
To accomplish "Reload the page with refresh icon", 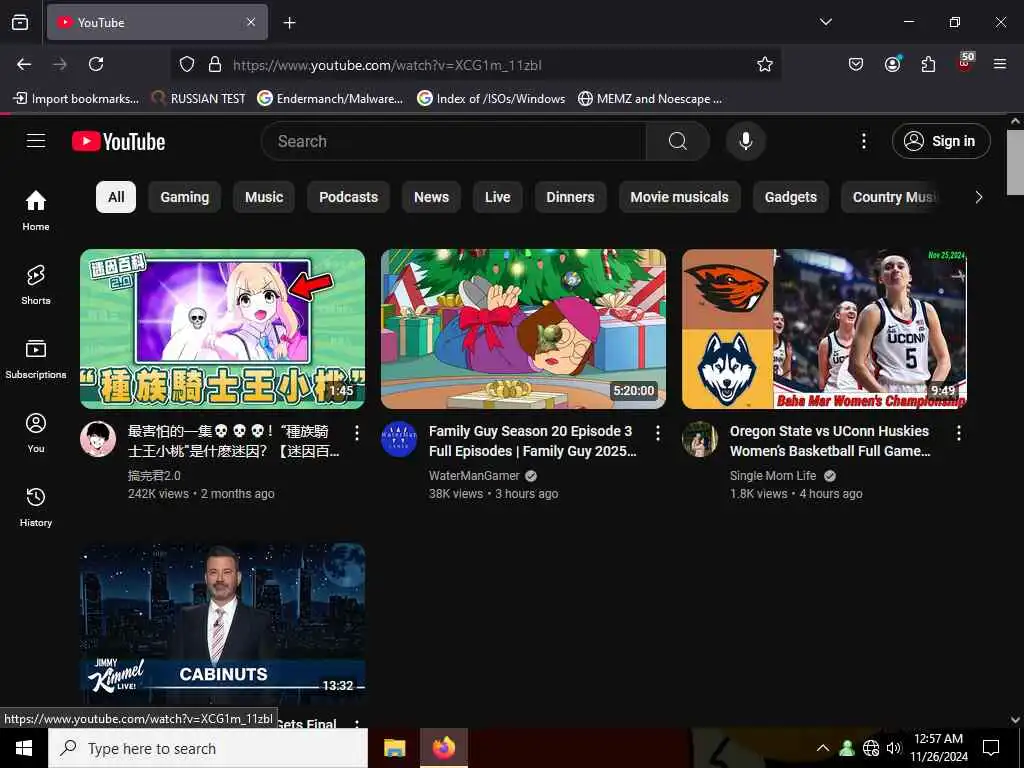I will [x=96, y=64].
